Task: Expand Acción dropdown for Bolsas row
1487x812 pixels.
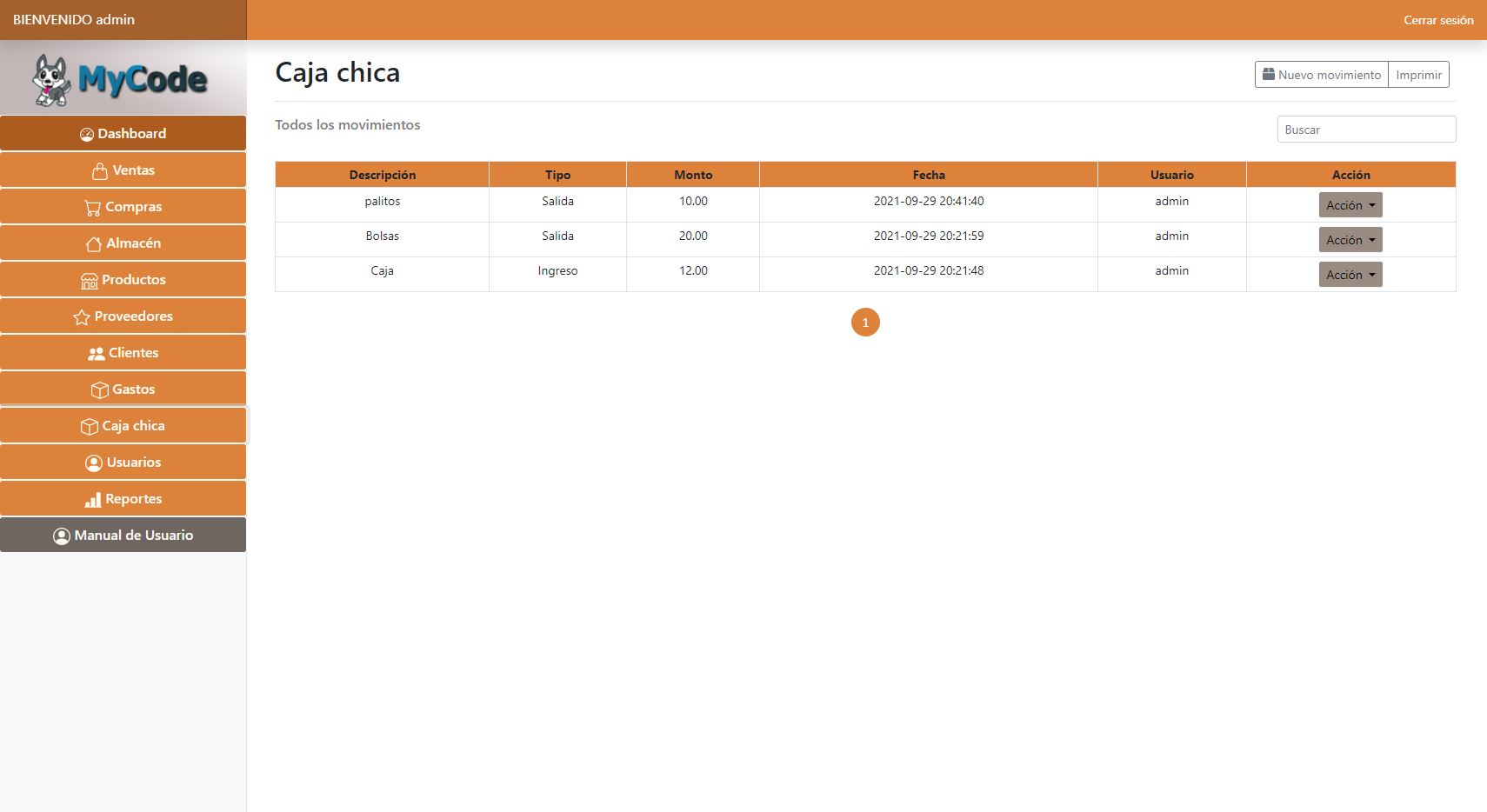Action: point(1350,240)
